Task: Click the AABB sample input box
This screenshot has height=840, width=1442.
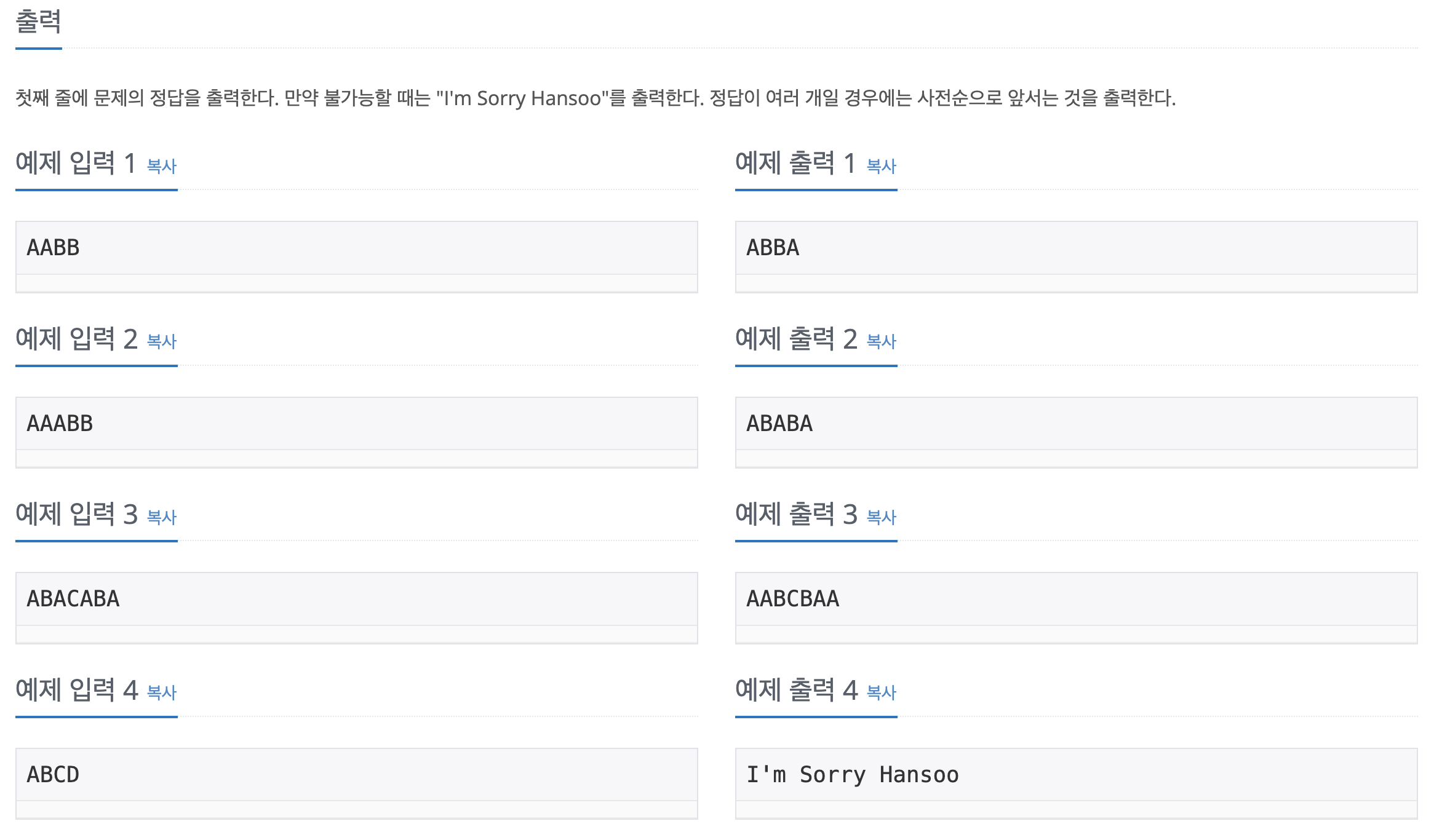Action: [x=357, y=256]
